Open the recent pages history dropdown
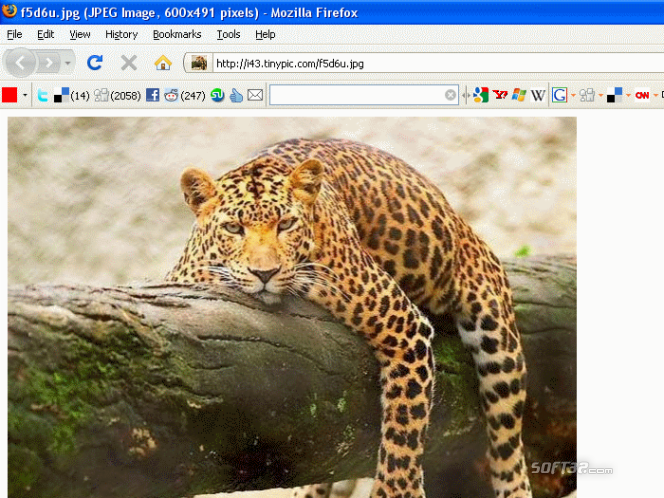This screenshot has height=498, width=664. point(68,64)
